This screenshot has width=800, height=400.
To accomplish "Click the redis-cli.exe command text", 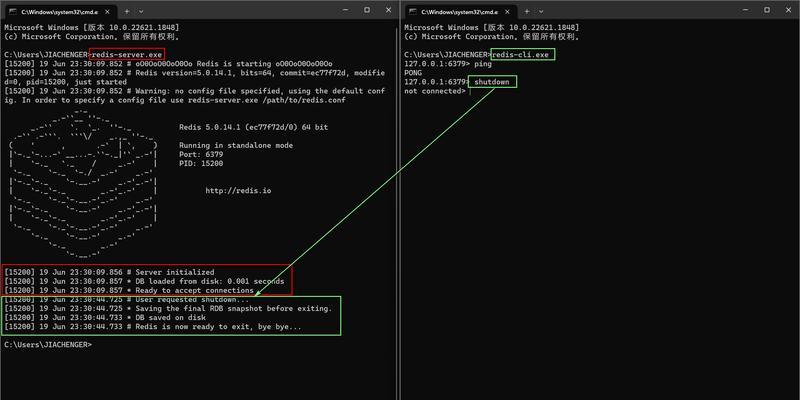I will pyautogui.click(x=522, y=55).
